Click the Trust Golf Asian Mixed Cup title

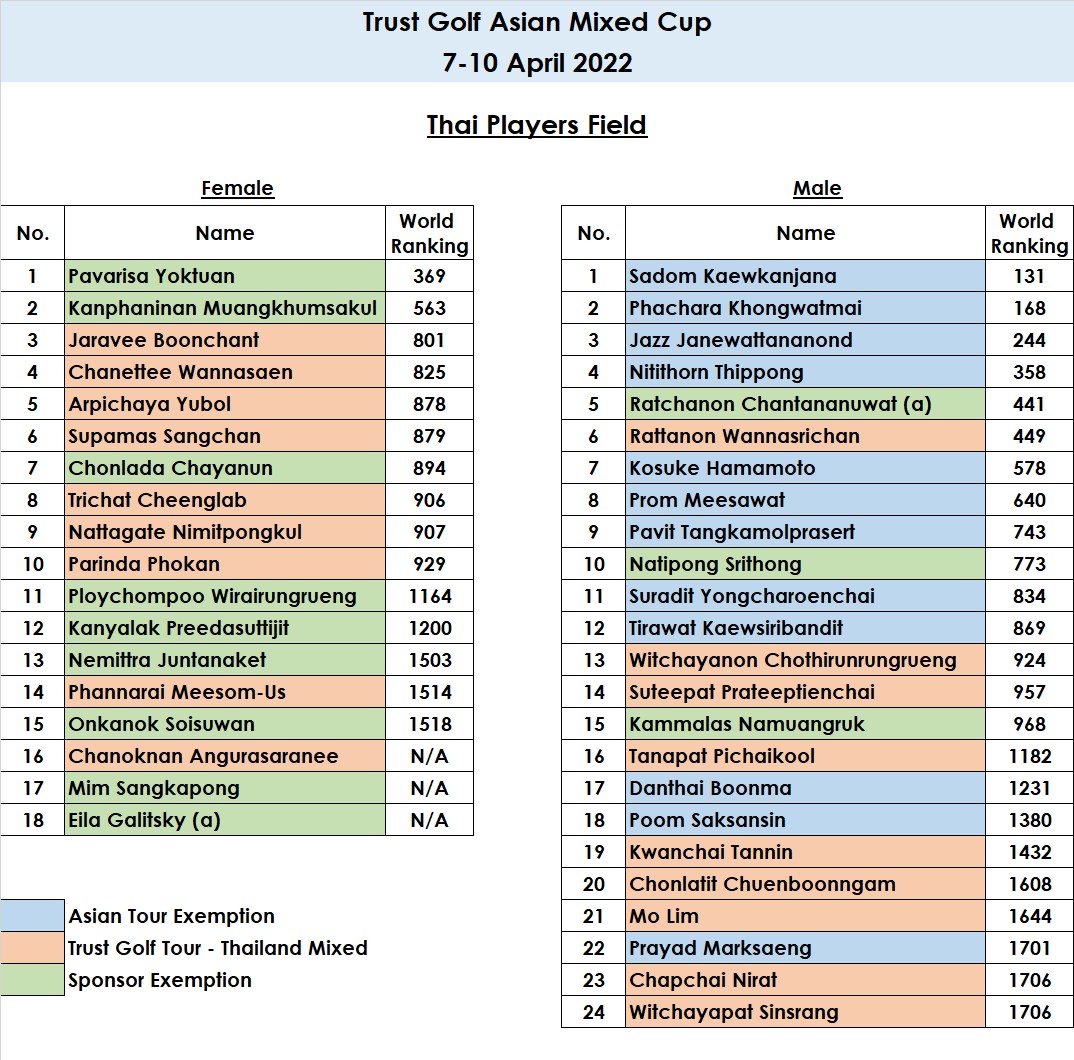coord(537,23)
